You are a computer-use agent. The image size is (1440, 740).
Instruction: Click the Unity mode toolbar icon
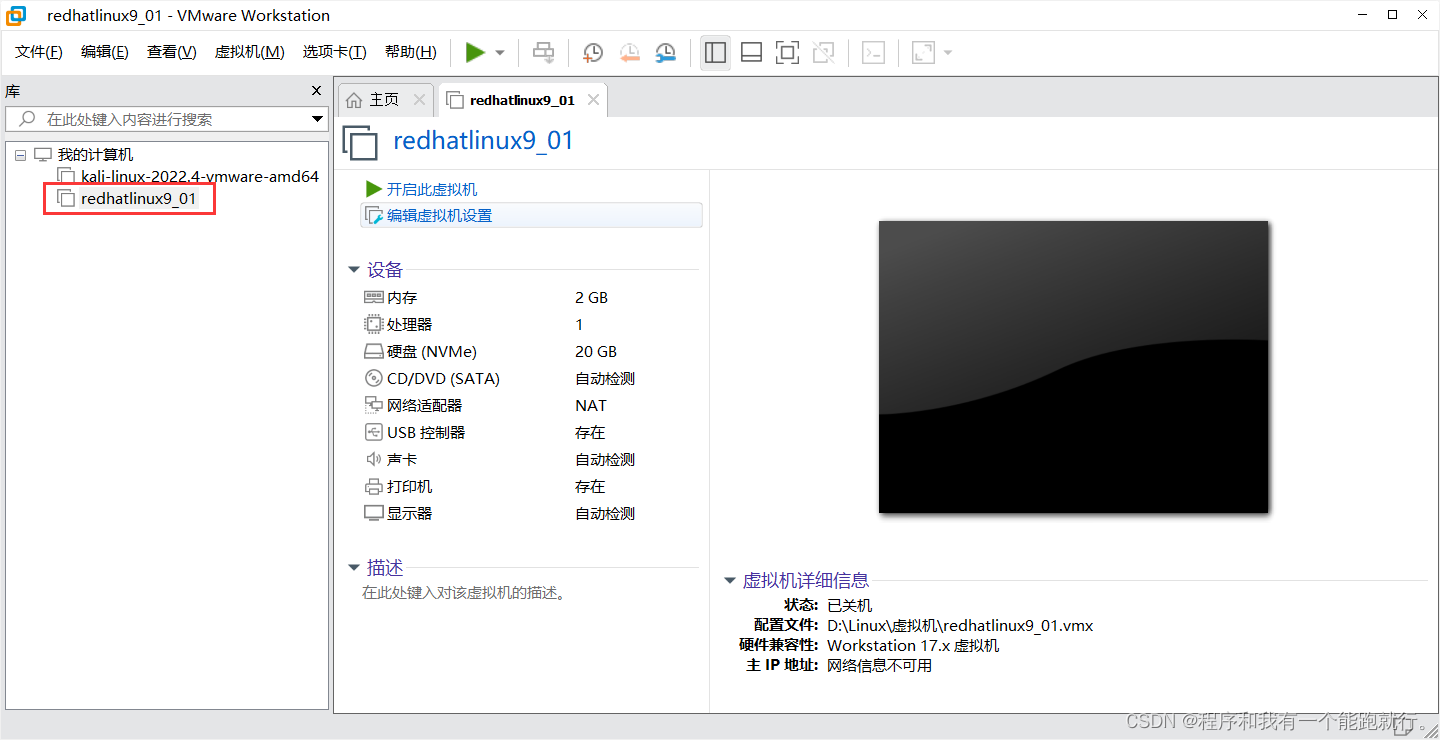point(823,52)
